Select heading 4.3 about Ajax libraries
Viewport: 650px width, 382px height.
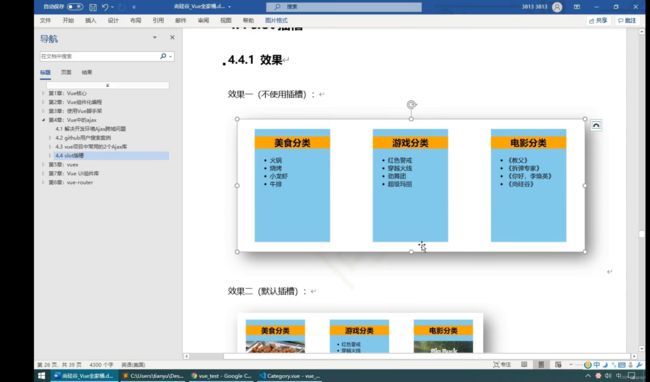coord(91,147)
